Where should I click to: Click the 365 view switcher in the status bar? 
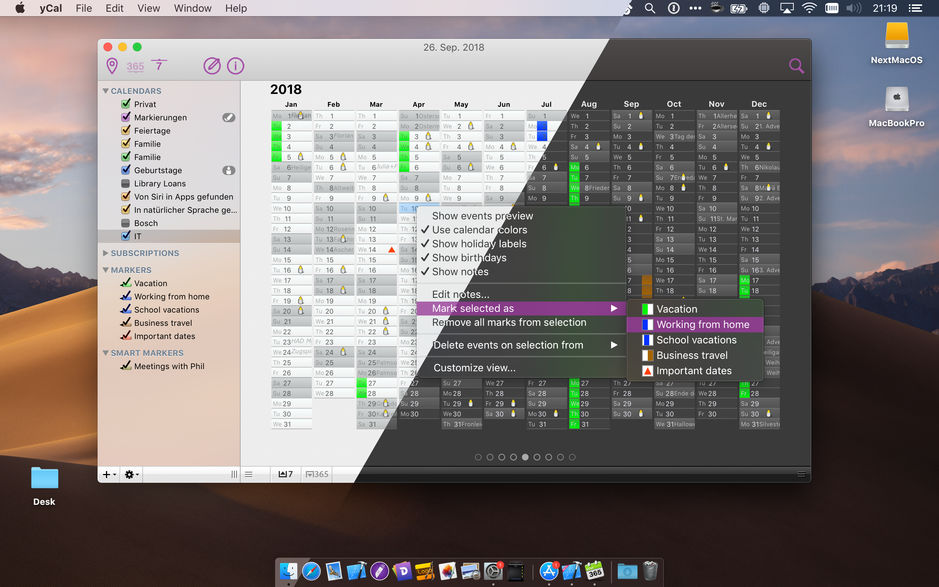click(316, 474)
